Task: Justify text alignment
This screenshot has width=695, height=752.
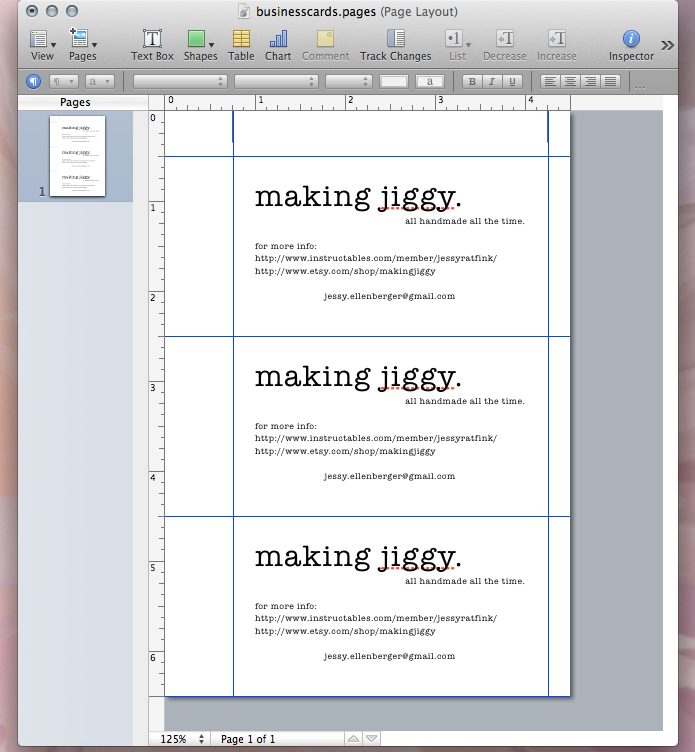Action: click(611, 82)
